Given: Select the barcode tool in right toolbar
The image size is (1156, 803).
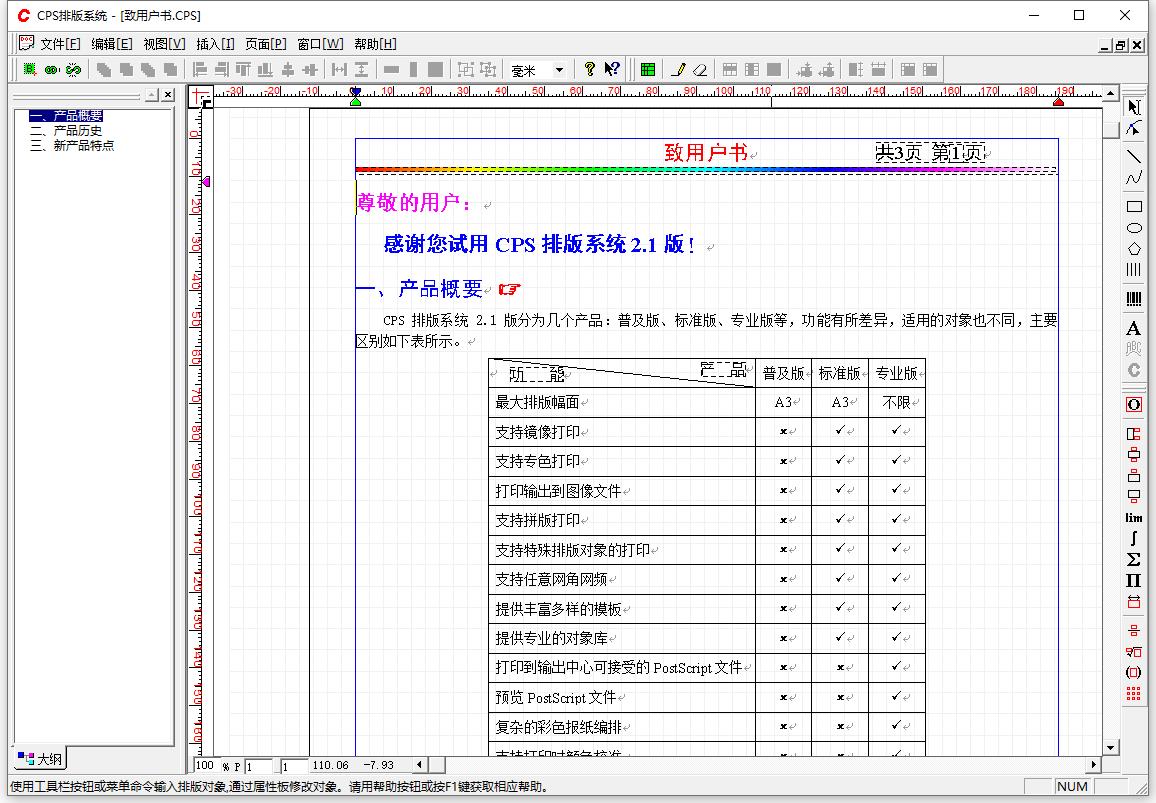Looking at the screenshot, I should point(1134,299).
